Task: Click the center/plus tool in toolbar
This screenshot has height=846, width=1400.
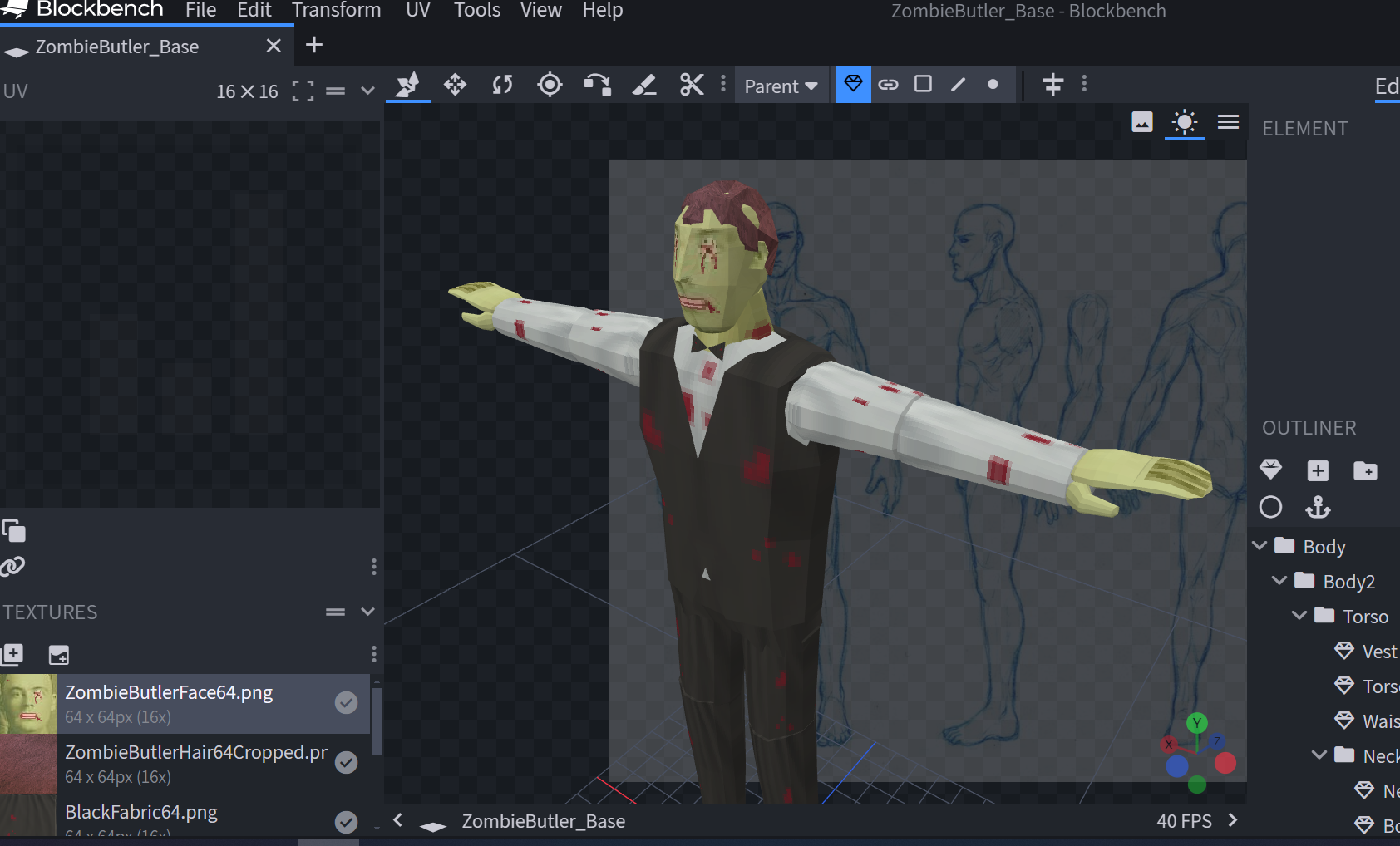Action: pos(1052,84)
